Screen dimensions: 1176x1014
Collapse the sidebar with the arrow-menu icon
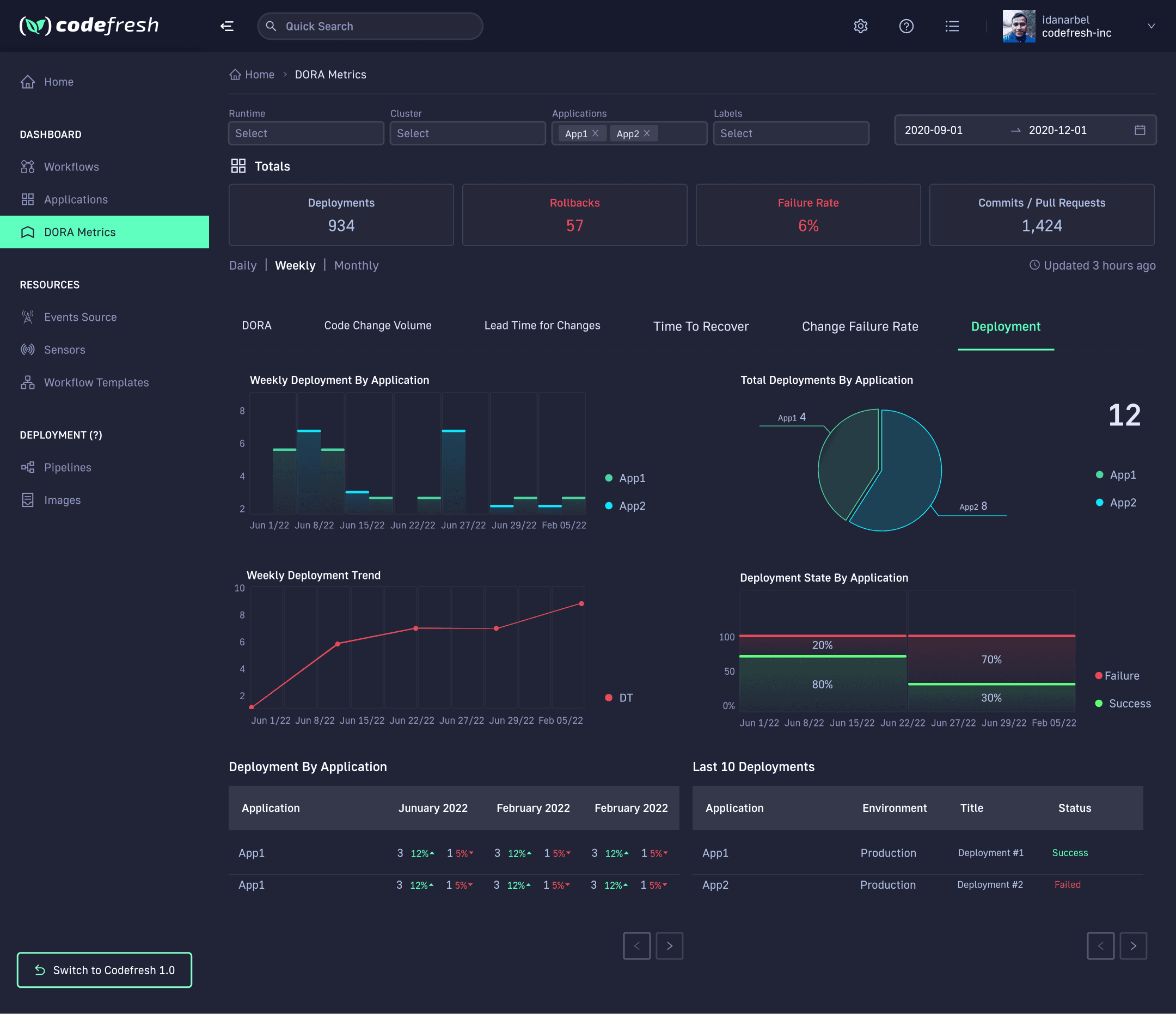click(227, 26)
